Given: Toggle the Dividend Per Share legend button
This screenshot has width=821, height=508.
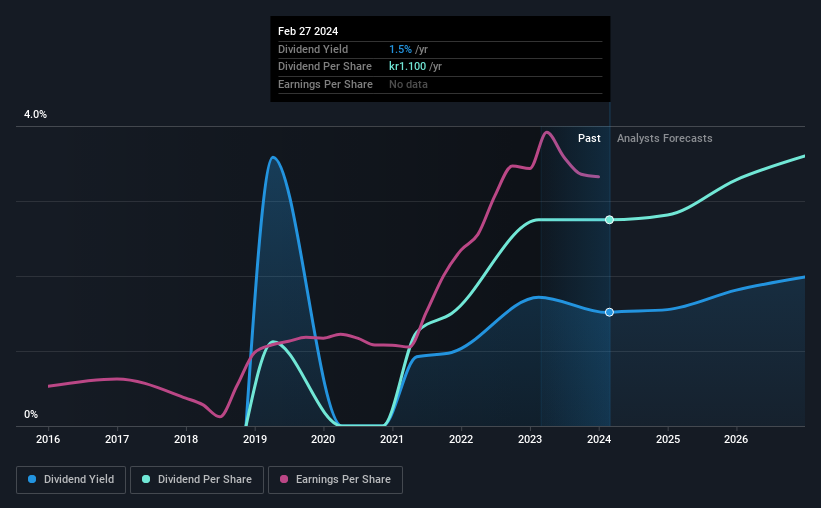Looking at the screenshot, I should (197, 480).
